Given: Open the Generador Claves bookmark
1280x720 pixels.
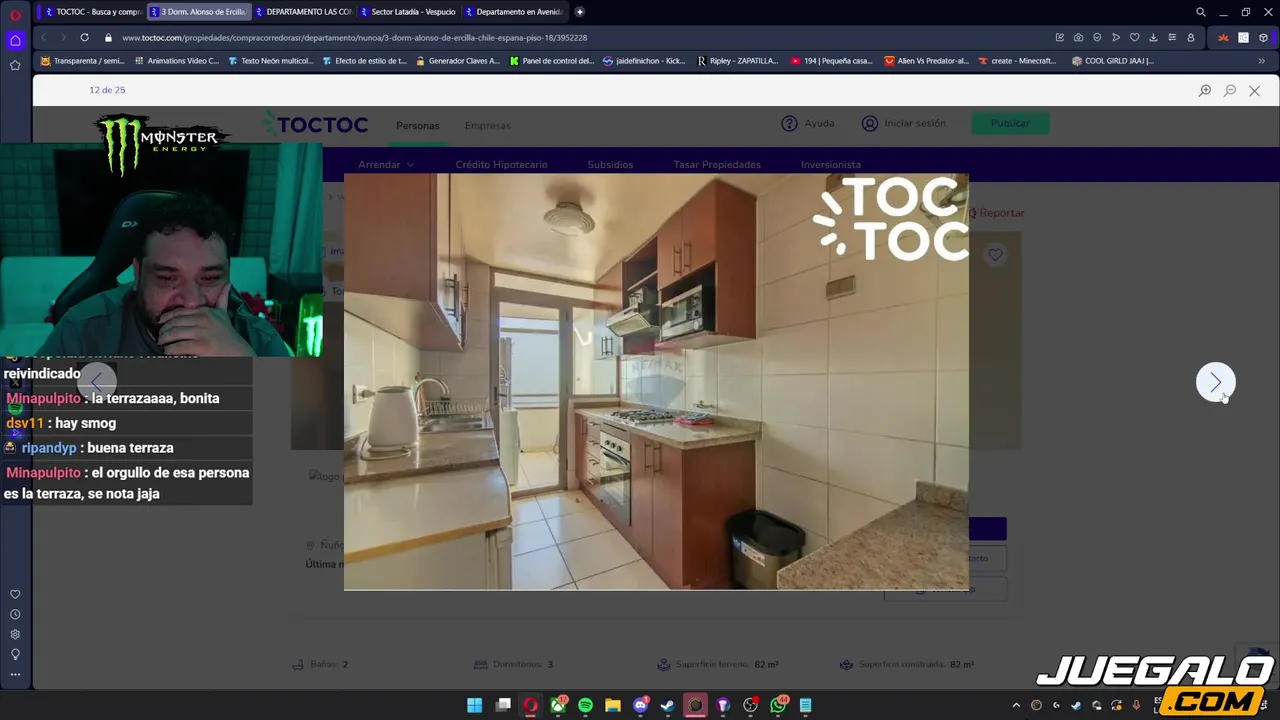Looking at the screenshot, I should 456,61.
